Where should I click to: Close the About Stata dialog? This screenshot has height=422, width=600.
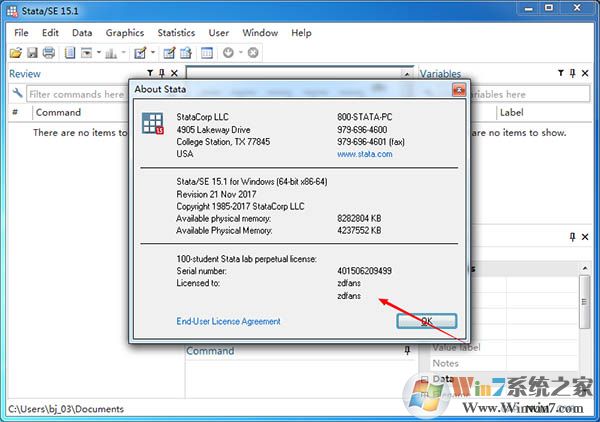click(459, 90)
